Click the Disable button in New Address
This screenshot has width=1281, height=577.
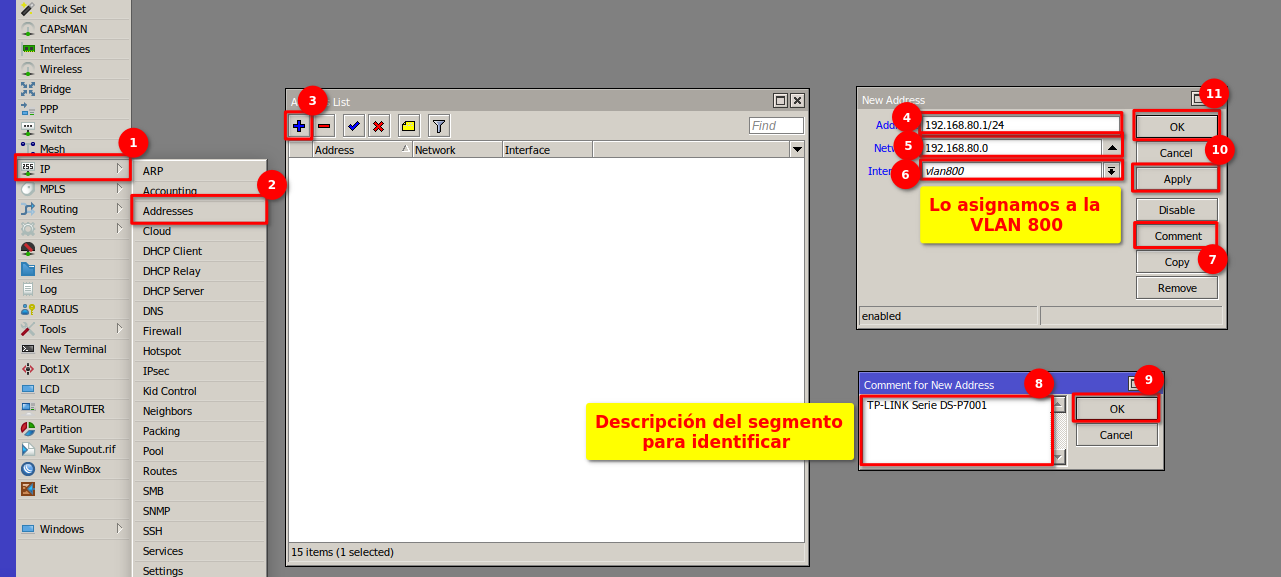pos(1176,210)
